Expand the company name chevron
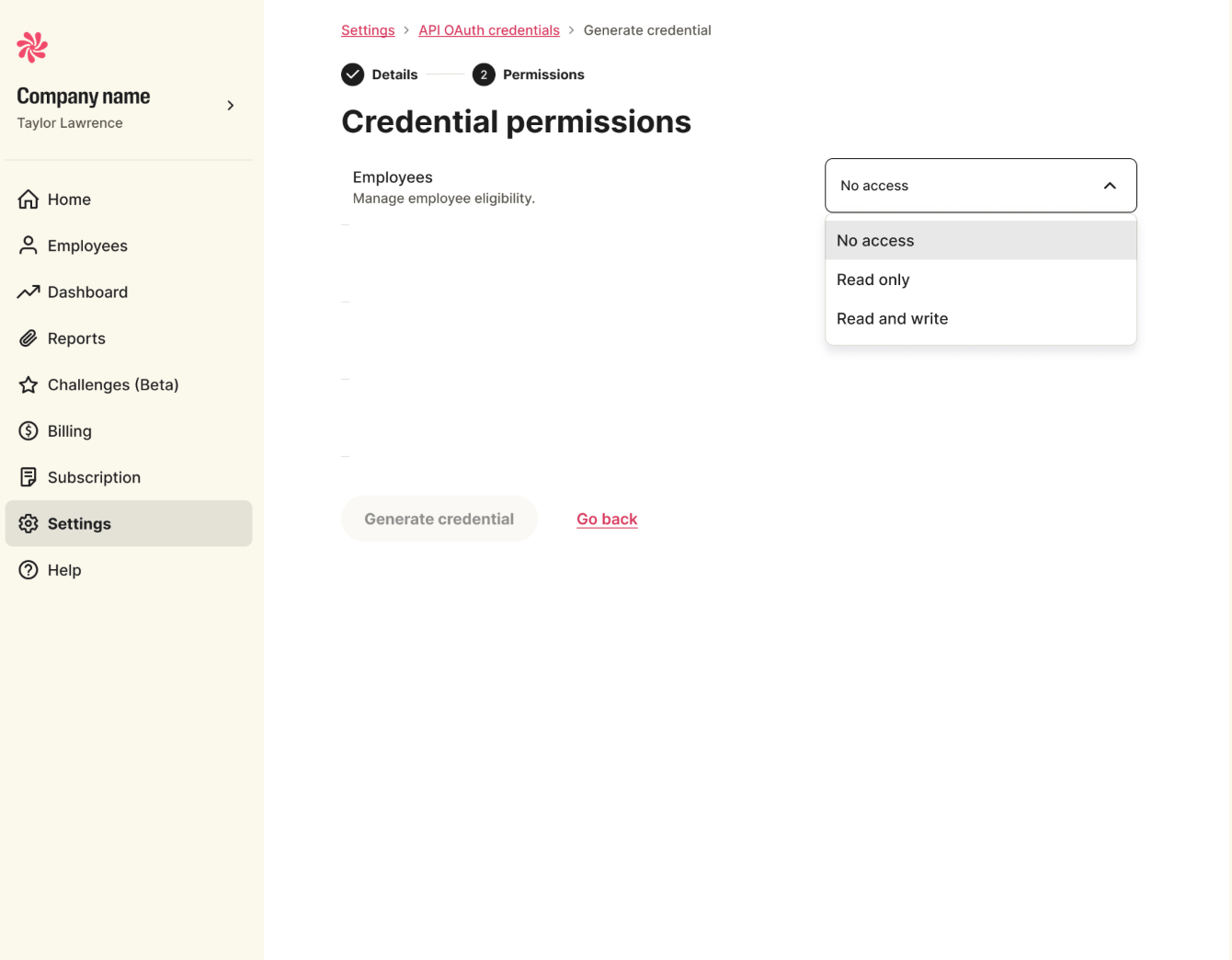Screen dimensions: 1232x960 231,106
